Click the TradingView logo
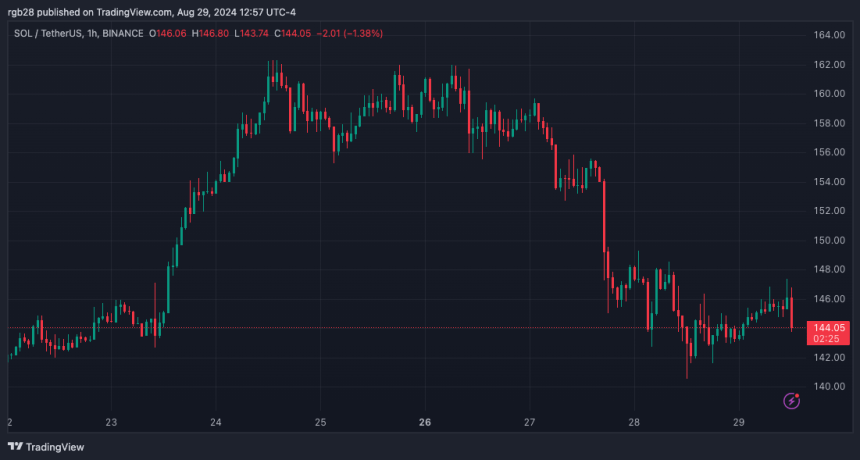Viewport: 860px width, 460px height. pos(46,447)
